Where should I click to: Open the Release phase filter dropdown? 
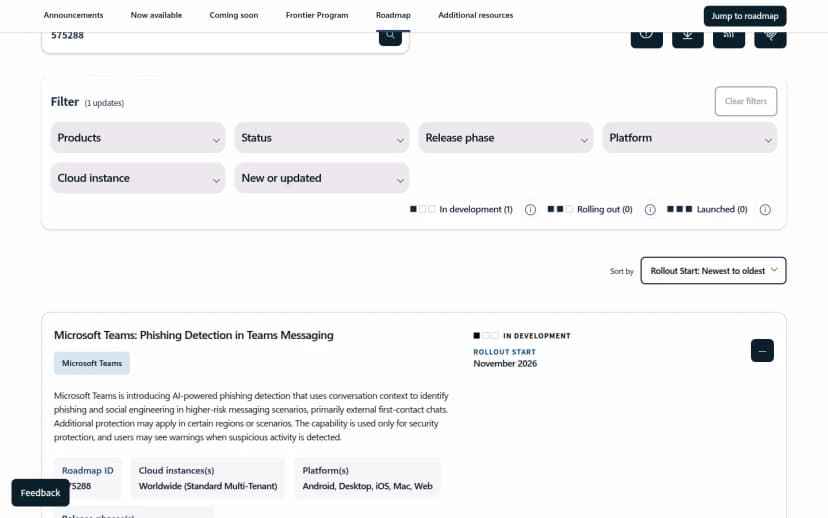click(506, 138)
